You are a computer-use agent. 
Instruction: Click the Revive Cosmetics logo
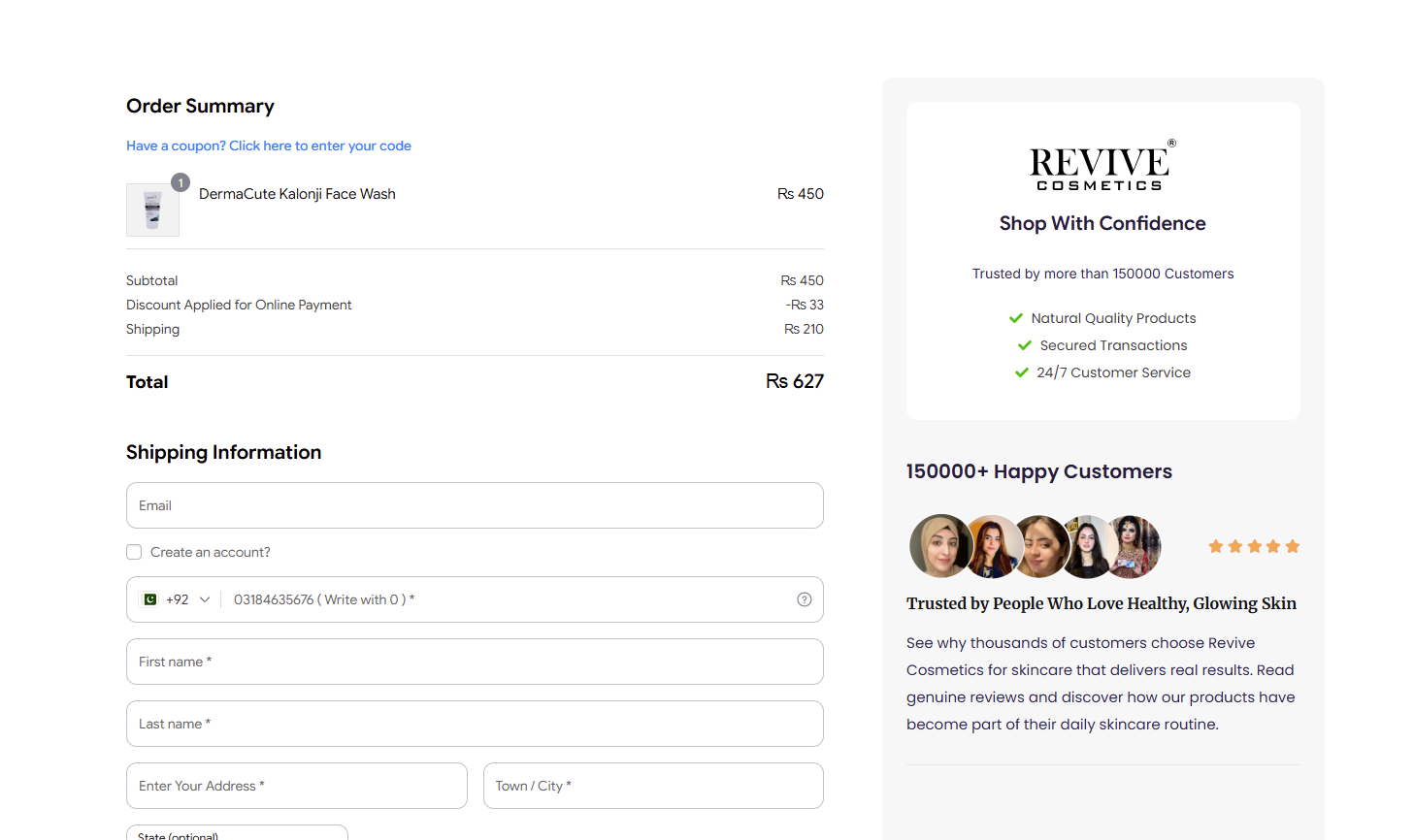click(x=1102, y=165)
